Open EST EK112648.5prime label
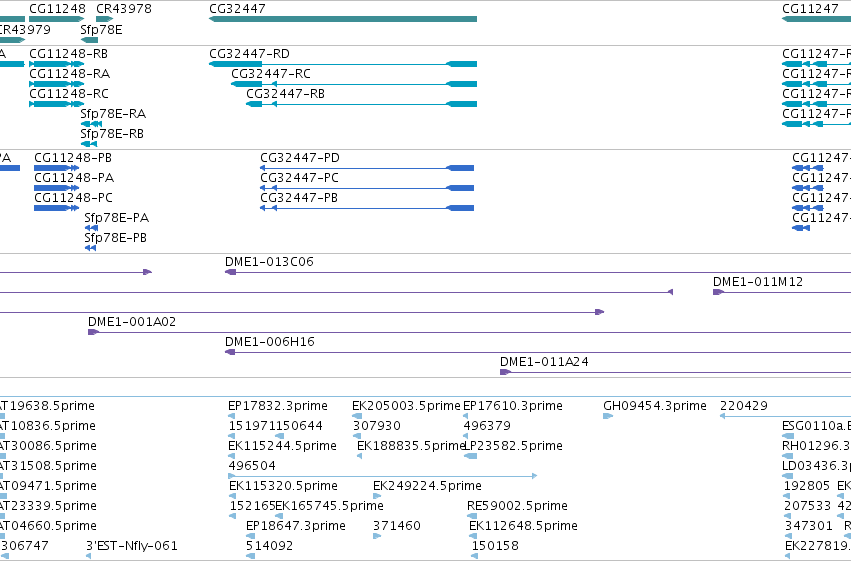 523,526
